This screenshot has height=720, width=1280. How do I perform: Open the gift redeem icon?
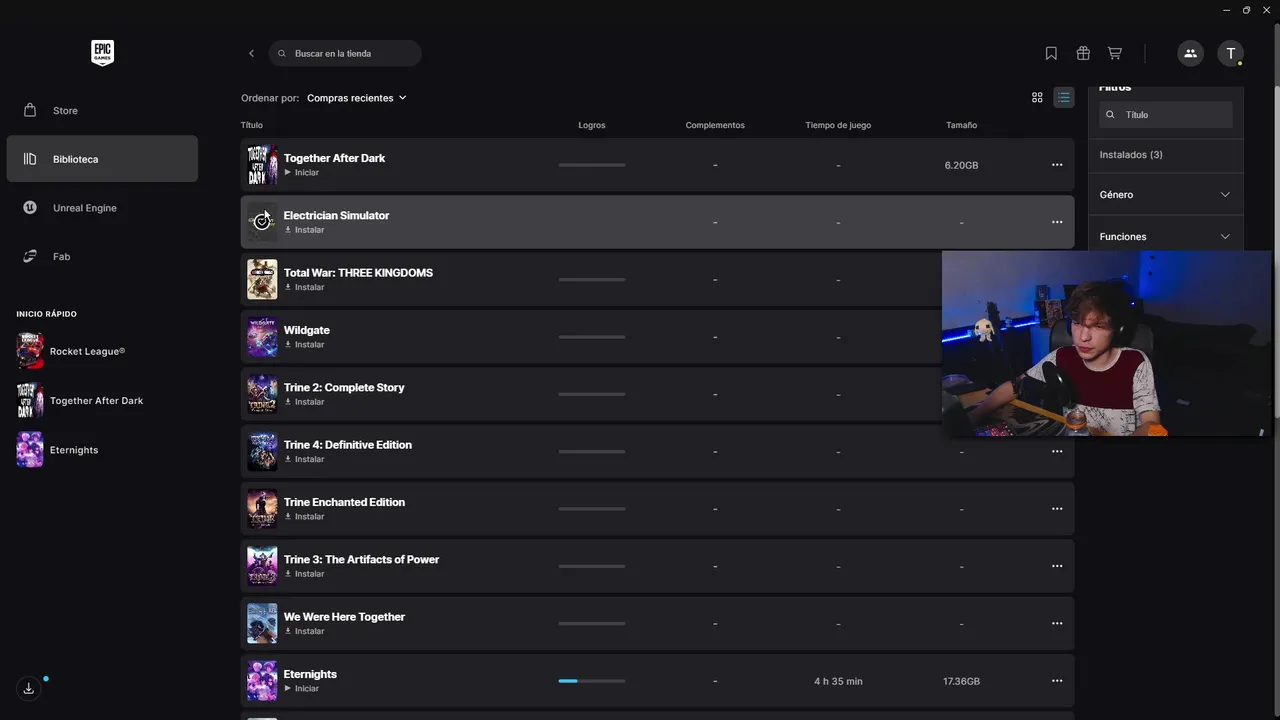(x=1083, y=53)
